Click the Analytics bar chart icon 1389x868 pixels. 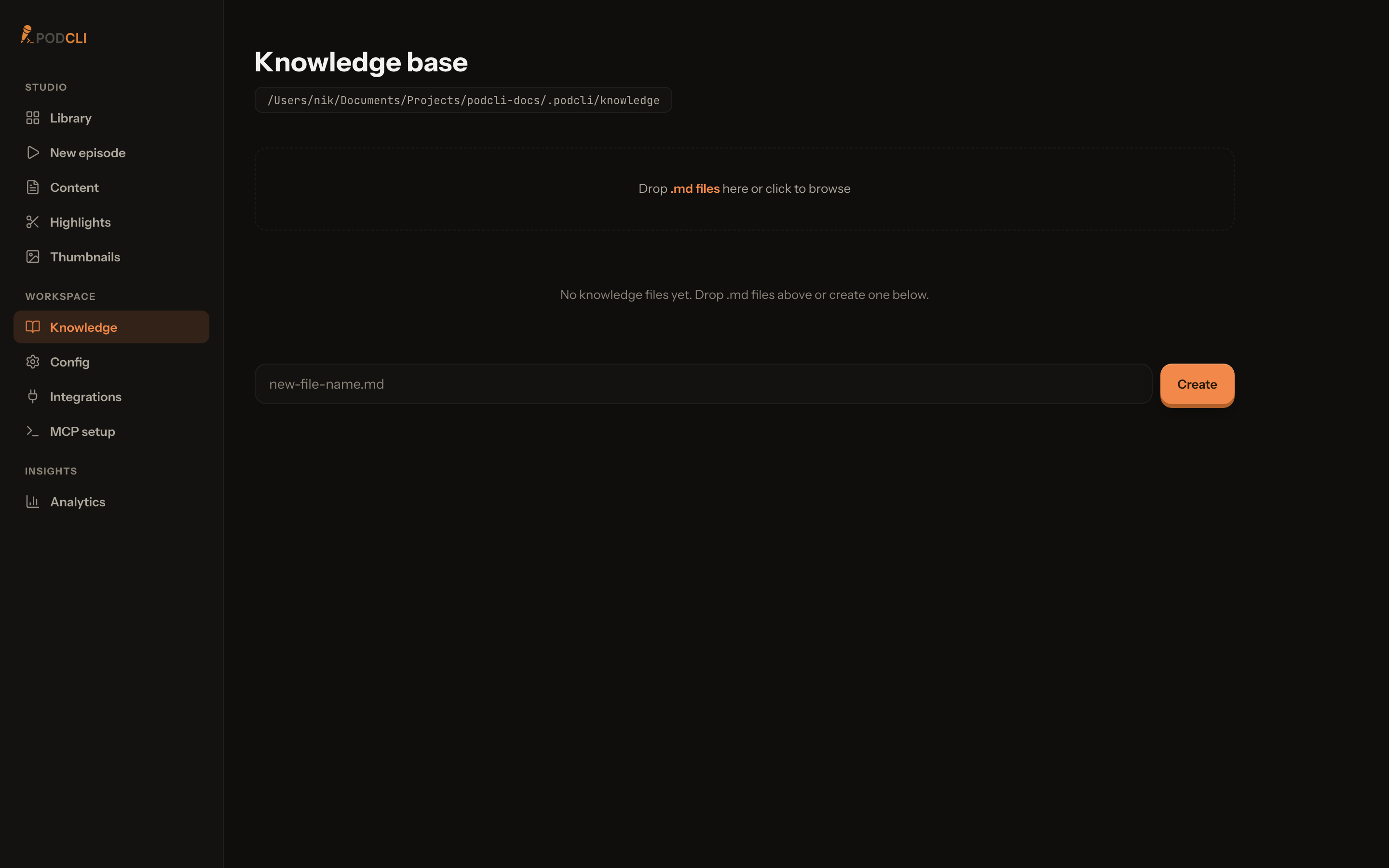[33, 502]
